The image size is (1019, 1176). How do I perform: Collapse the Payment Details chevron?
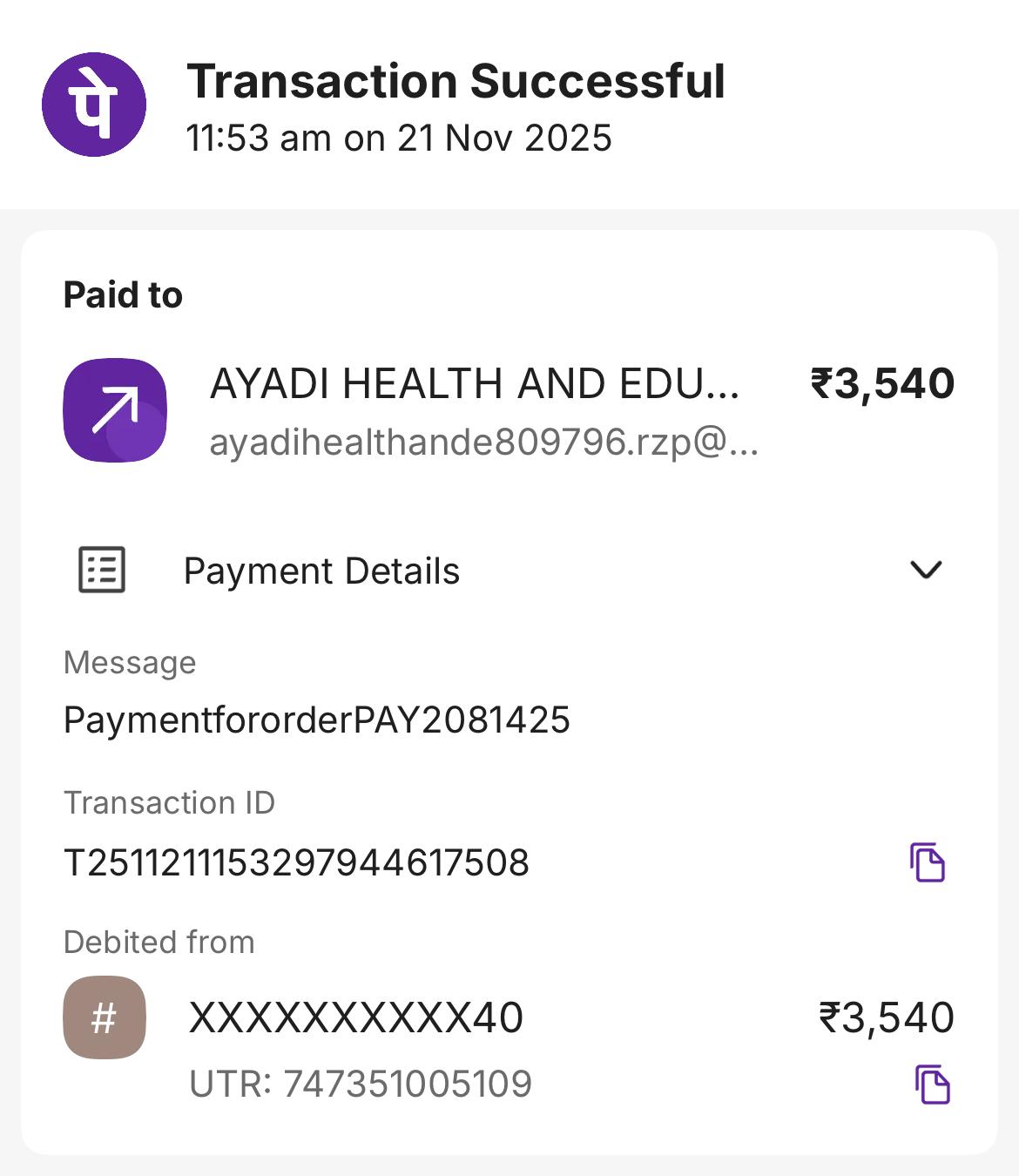click(925, 570)
